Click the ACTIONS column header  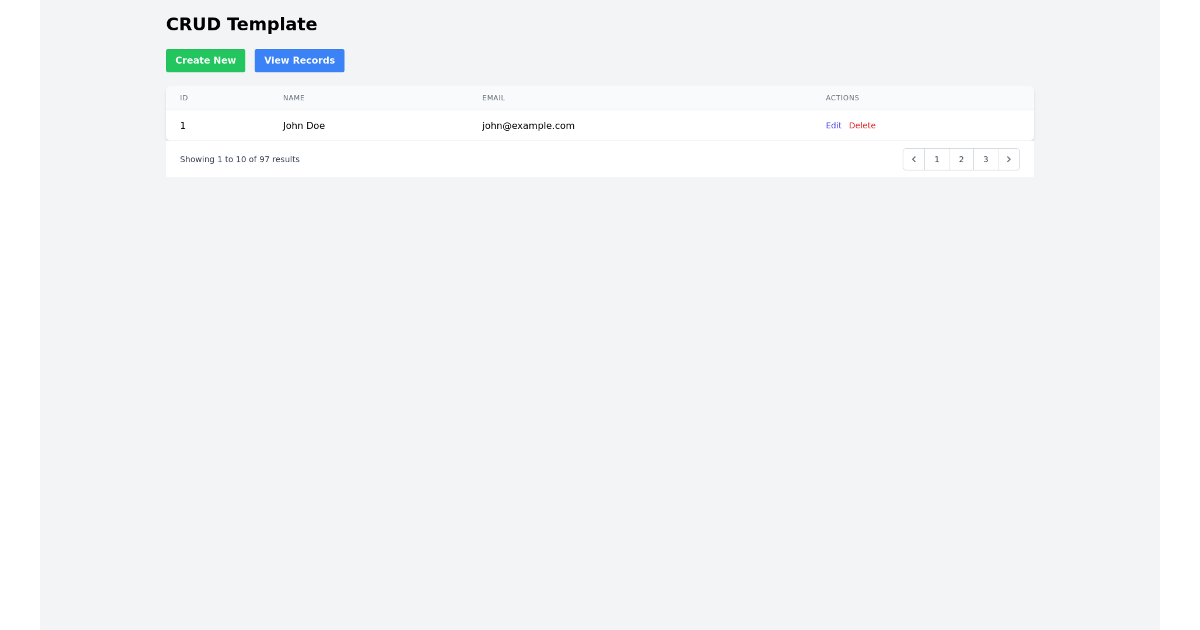(842, 97)
